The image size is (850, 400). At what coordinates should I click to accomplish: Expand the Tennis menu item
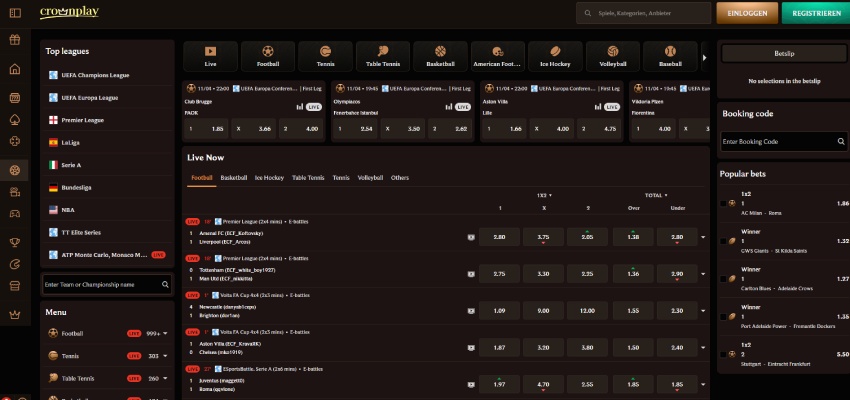165,356
